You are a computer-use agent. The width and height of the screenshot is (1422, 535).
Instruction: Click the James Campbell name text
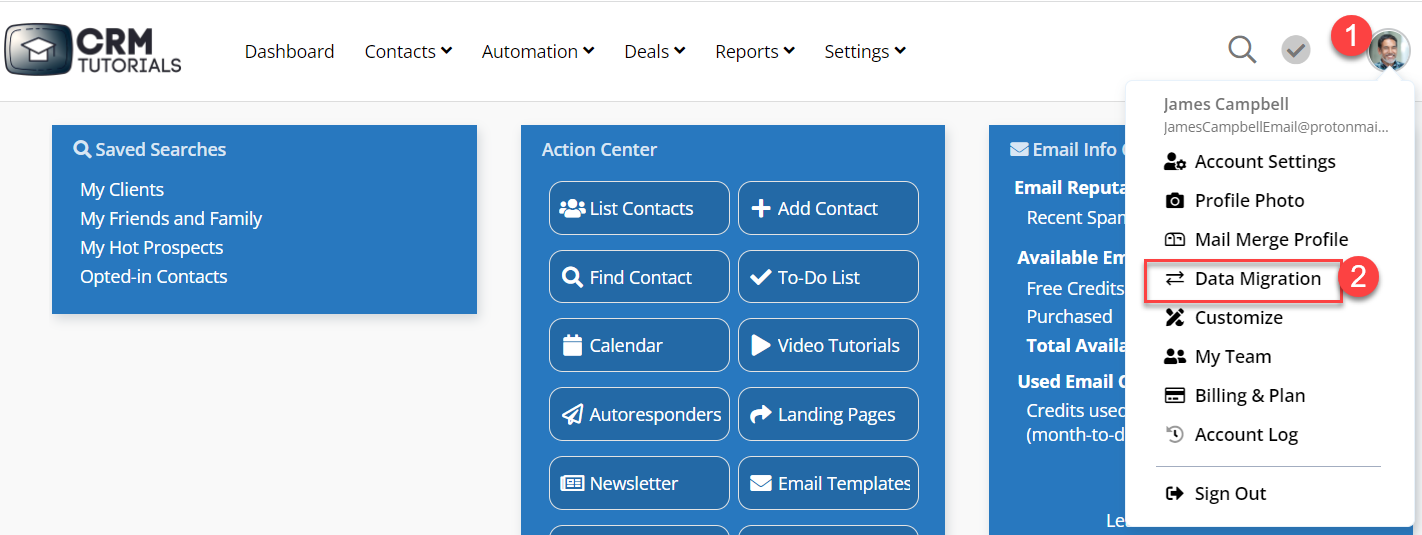click(x=1226, y=104)
